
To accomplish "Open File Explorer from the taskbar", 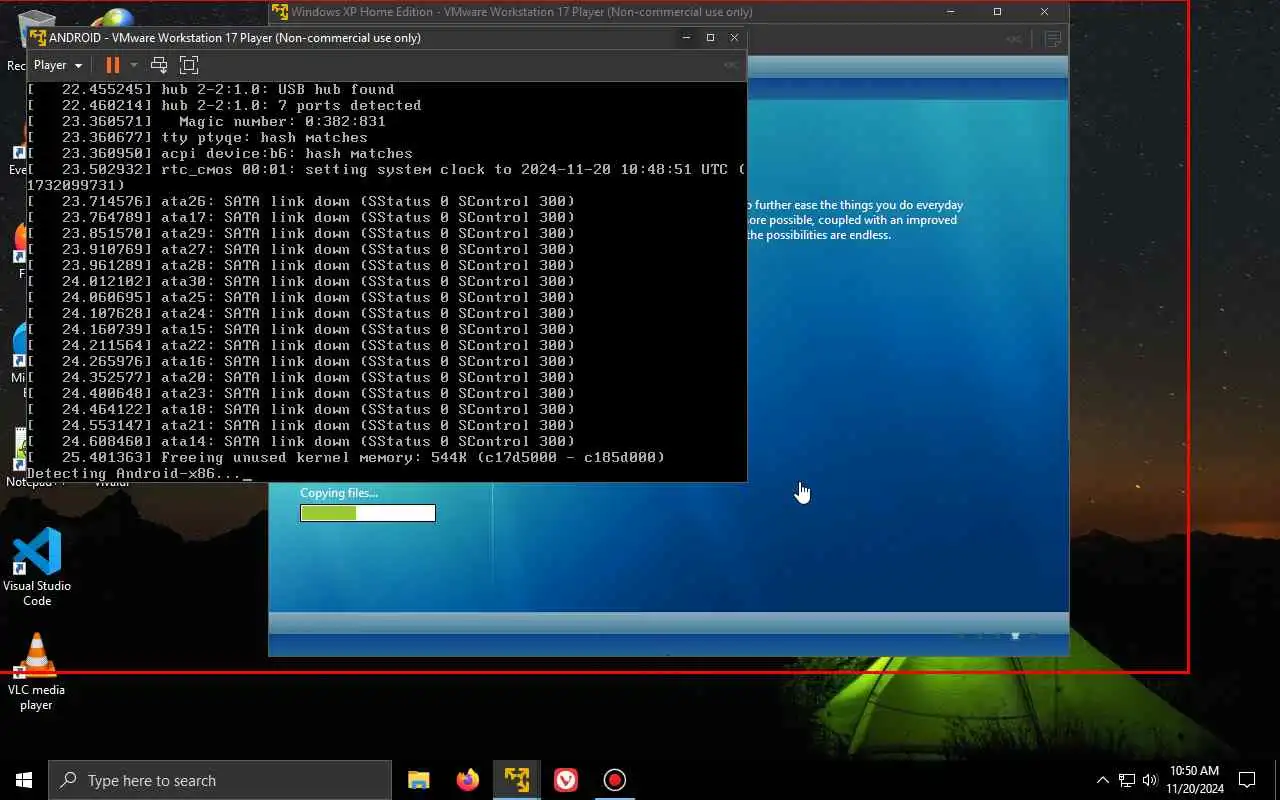I will pos(418,780).
